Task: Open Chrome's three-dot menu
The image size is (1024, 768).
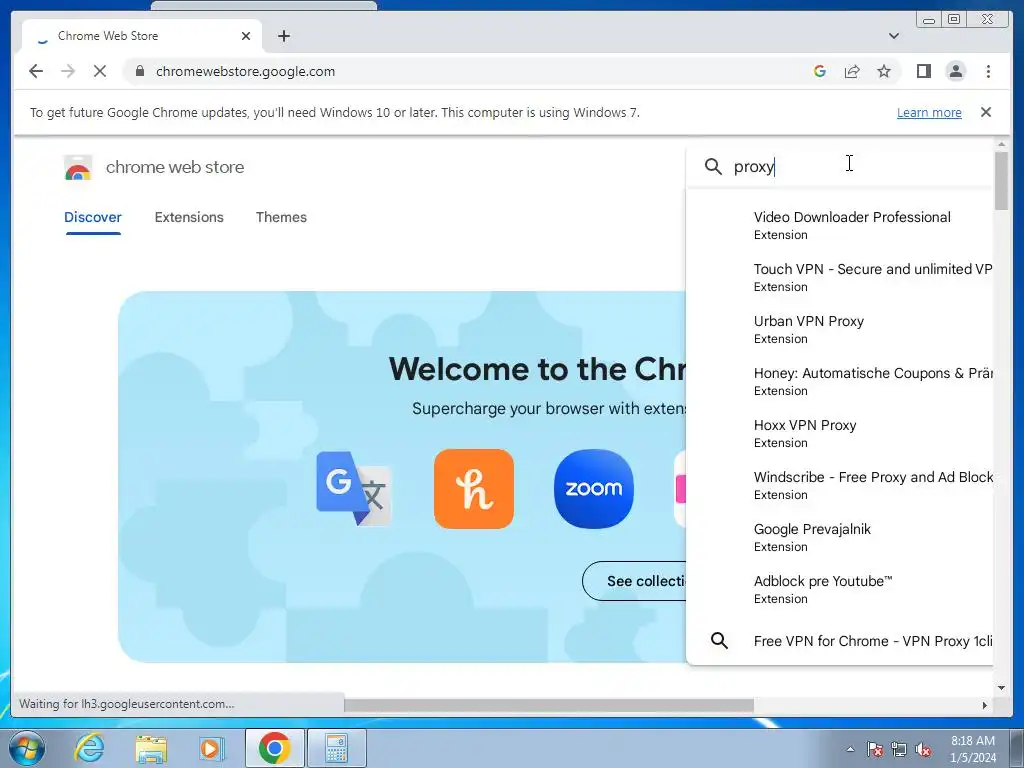Action: 988,71
